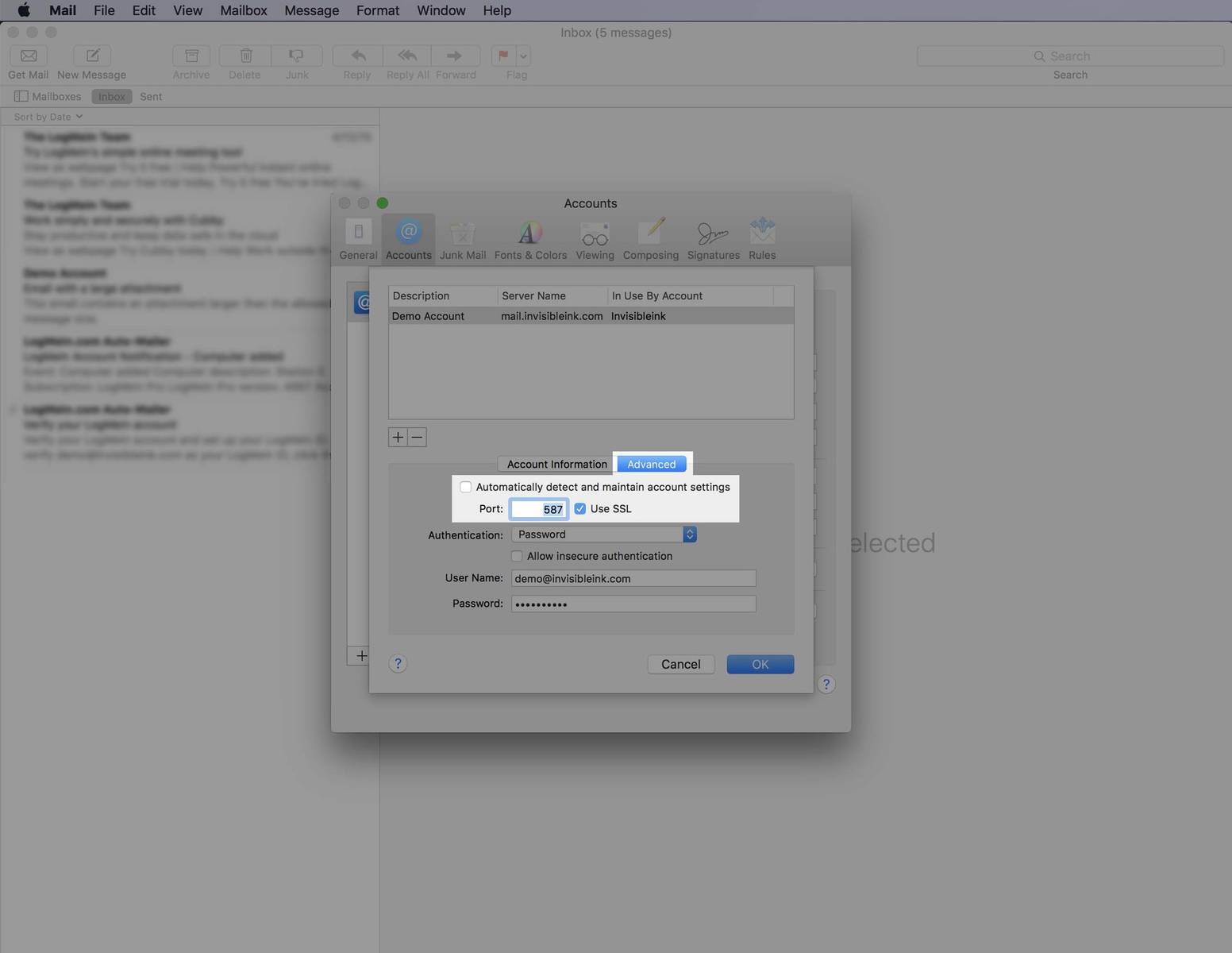Open the Edit menu
This screenshot has height=953, width=1232.
[x=144, y=10]
